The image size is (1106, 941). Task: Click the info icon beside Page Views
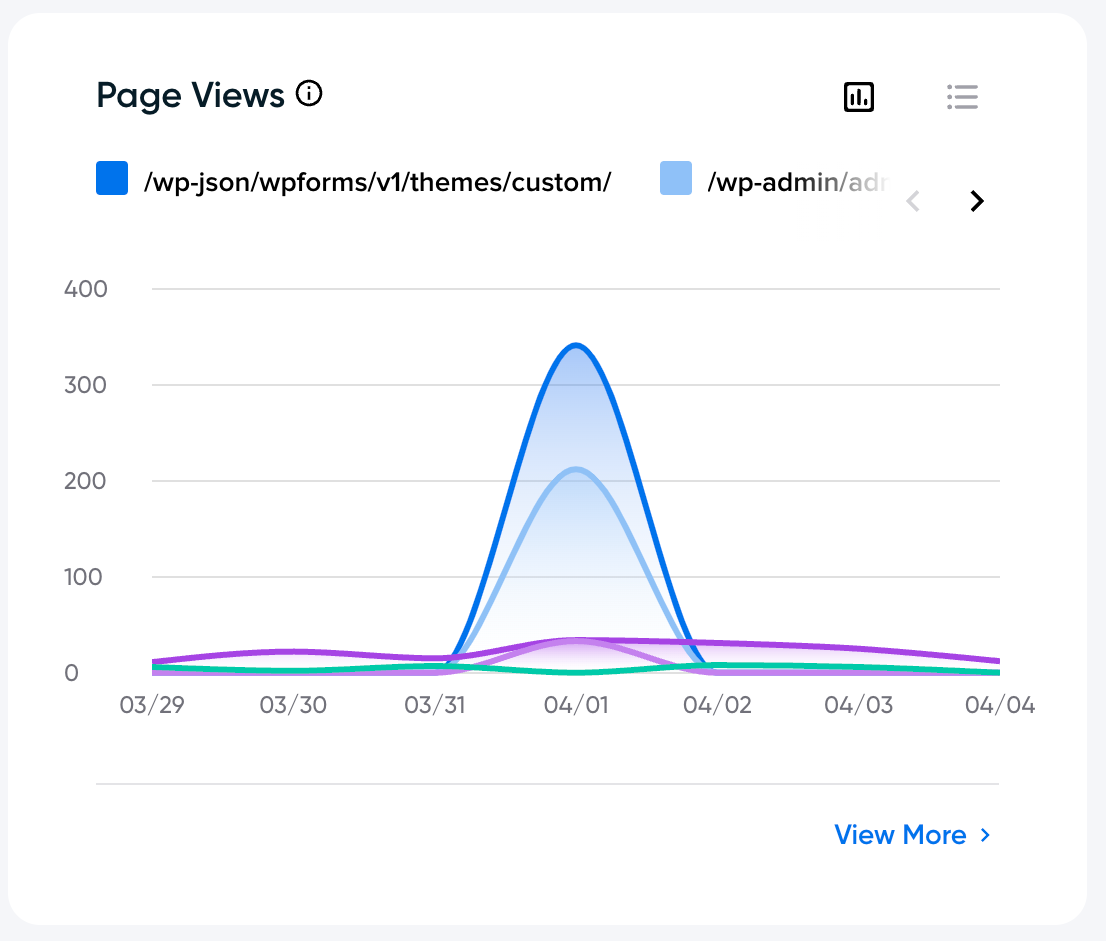click(x=310, y=95)
